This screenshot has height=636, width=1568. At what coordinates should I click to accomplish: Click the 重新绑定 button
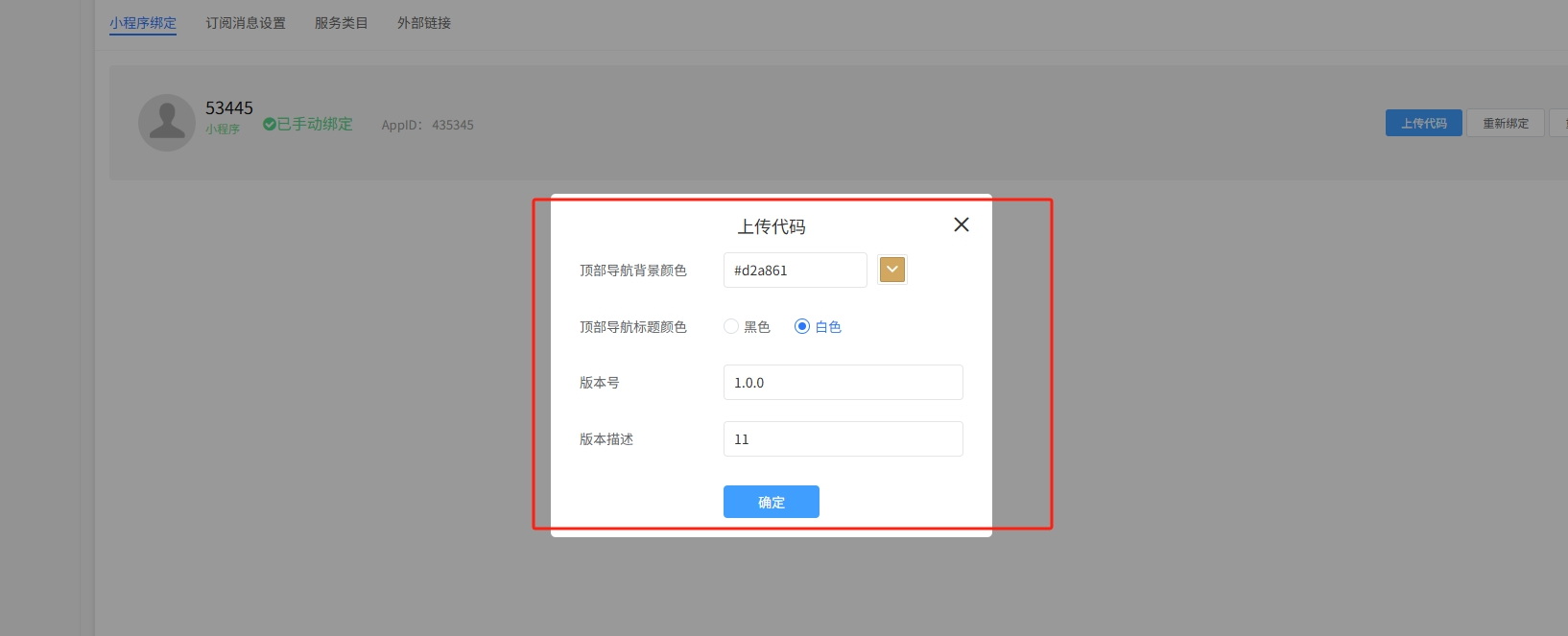click(1505, 123)
